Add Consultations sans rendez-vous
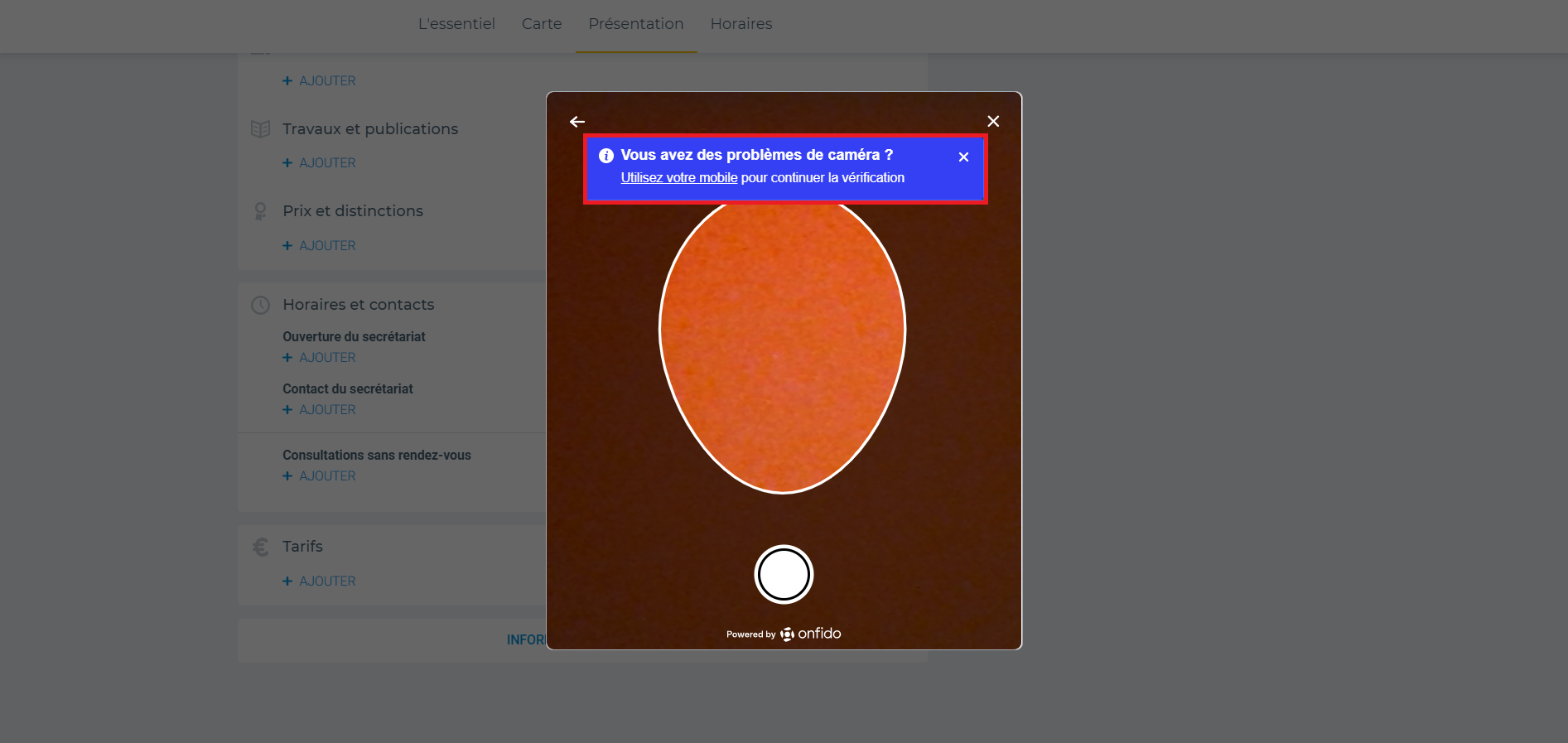 [x=319, y=476]
